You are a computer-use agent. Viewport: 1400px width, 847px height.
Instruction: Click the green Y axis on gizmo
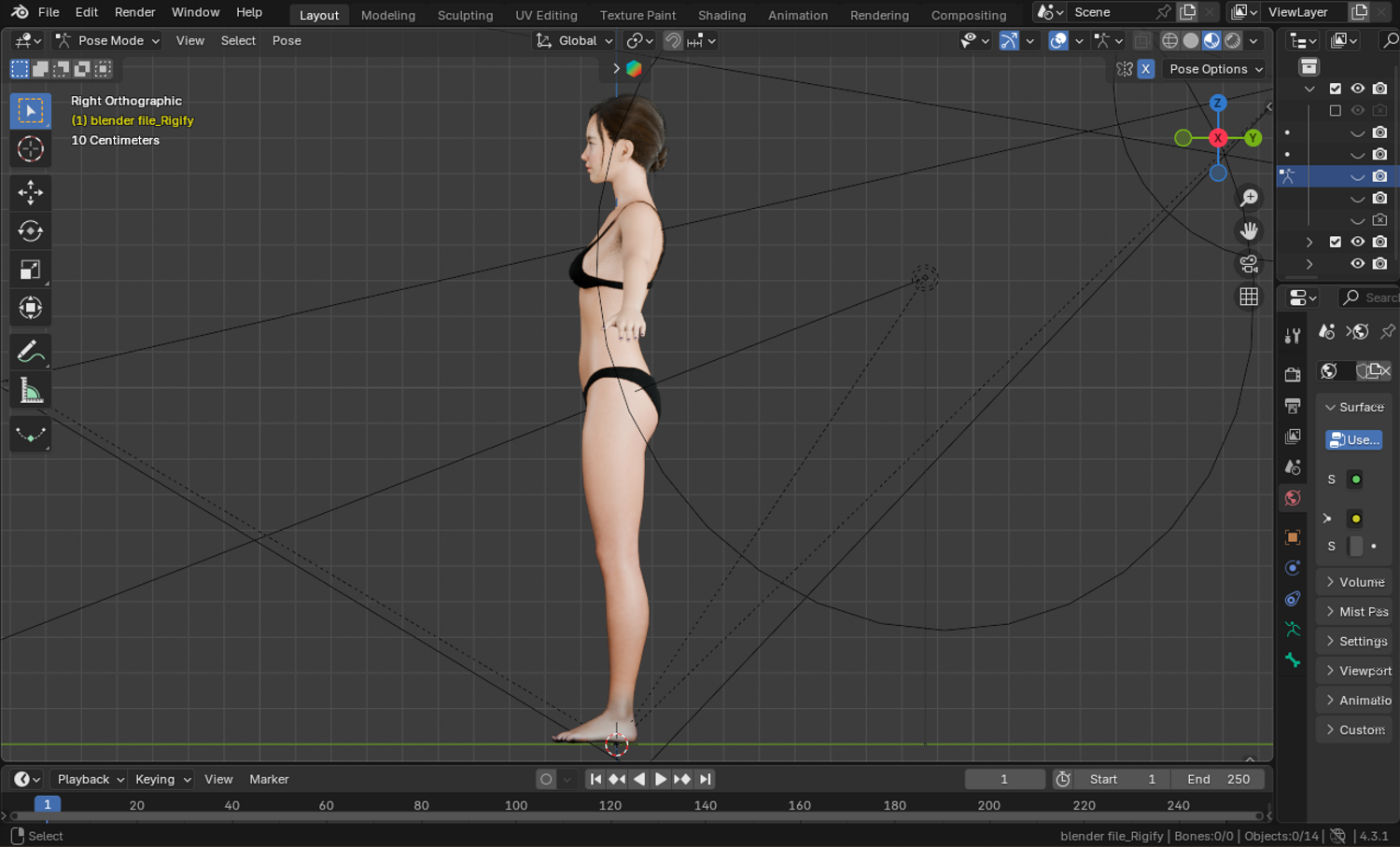pos(1253,138)
